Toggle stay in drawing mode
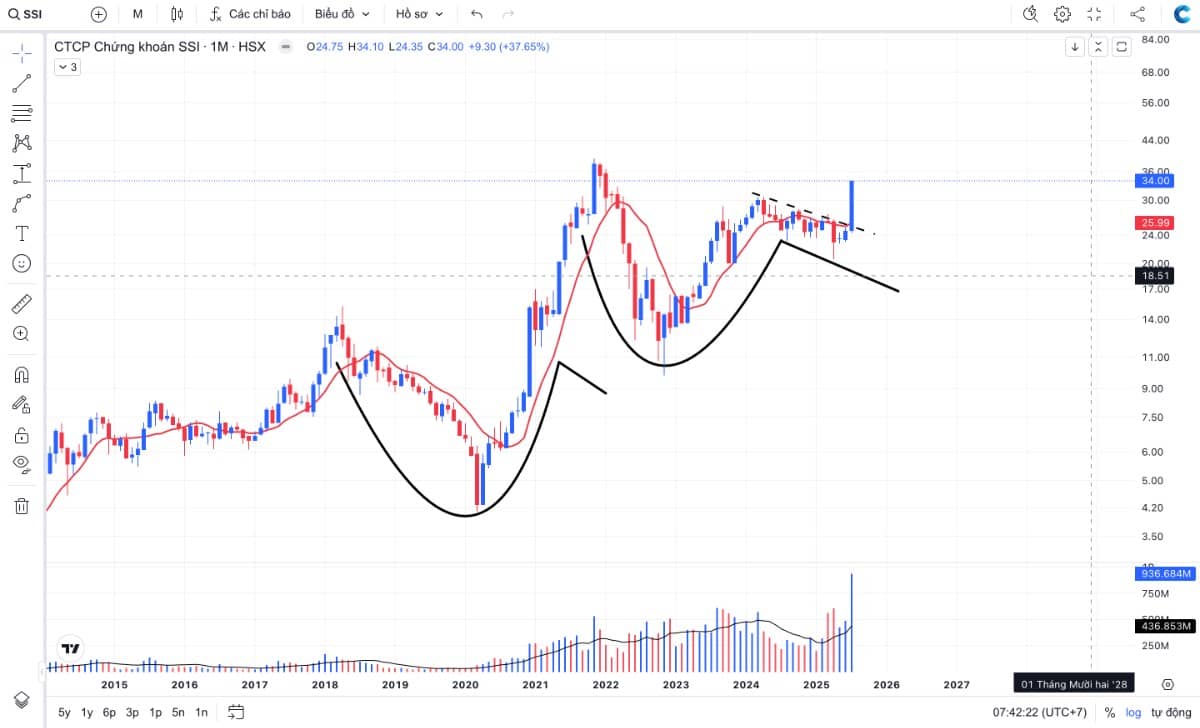The image size is (1200, 728). coord(21,405)
